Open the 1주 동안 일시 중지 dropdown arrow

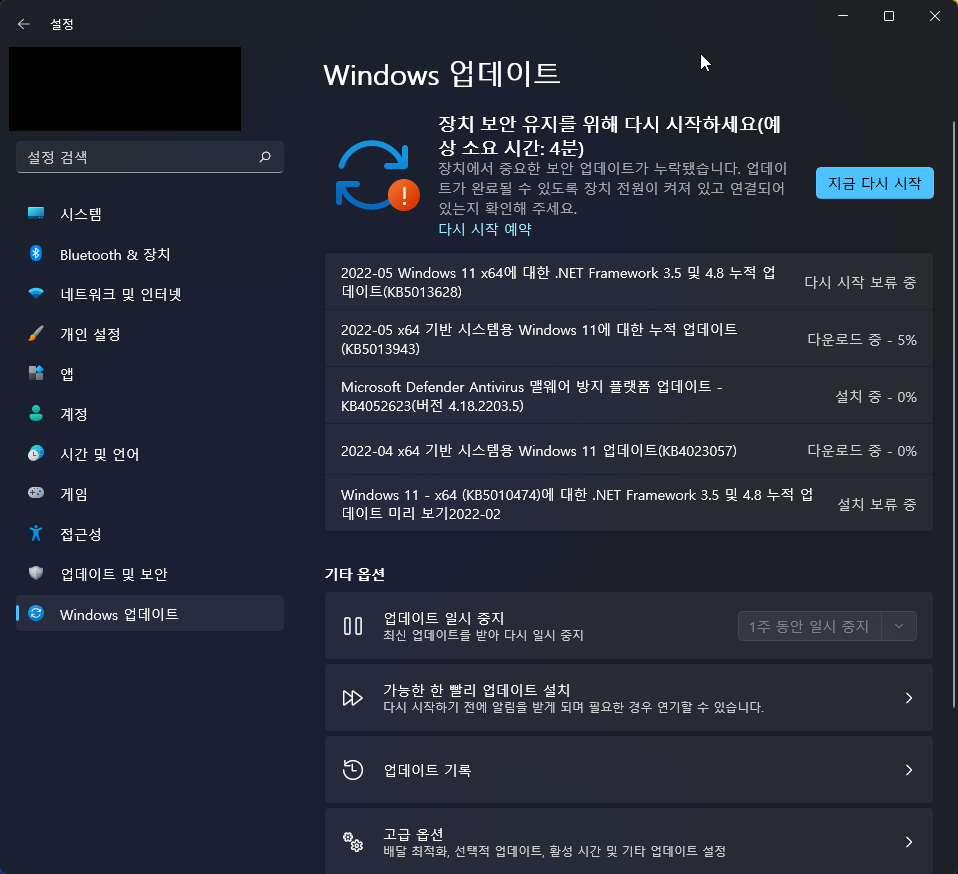(899, 626)
